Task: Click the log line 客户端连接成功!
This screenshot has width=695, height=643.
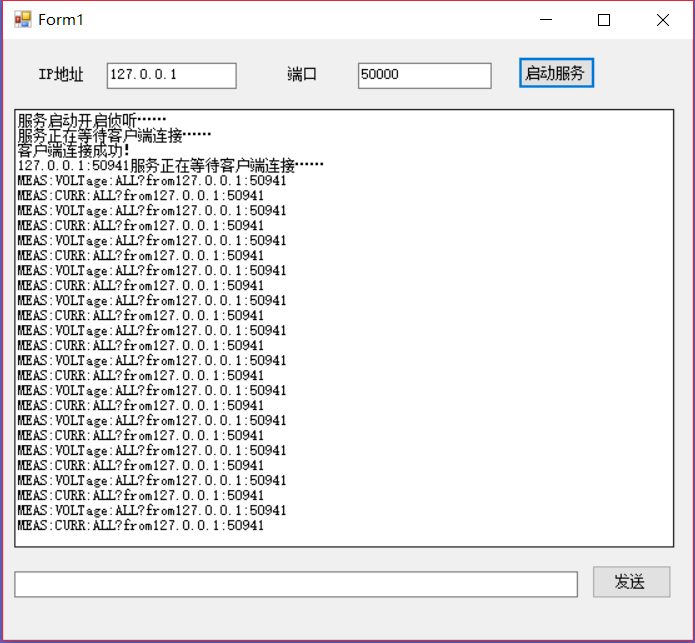Action: [74, 151]
